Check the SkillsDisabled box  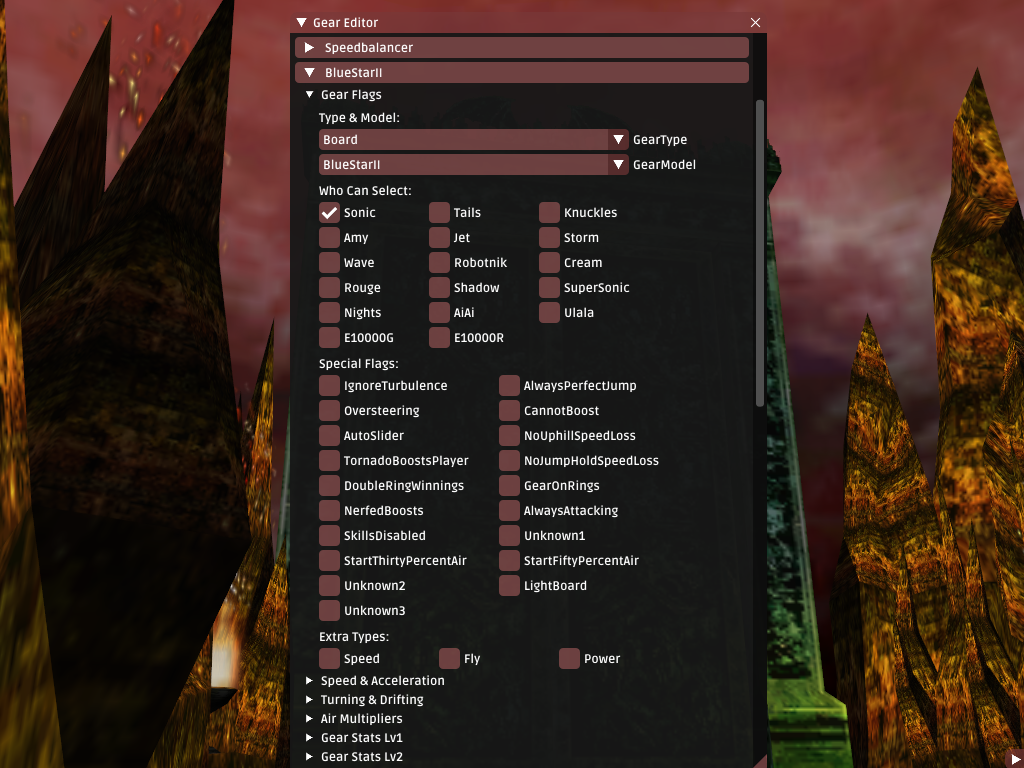(329, 536)
